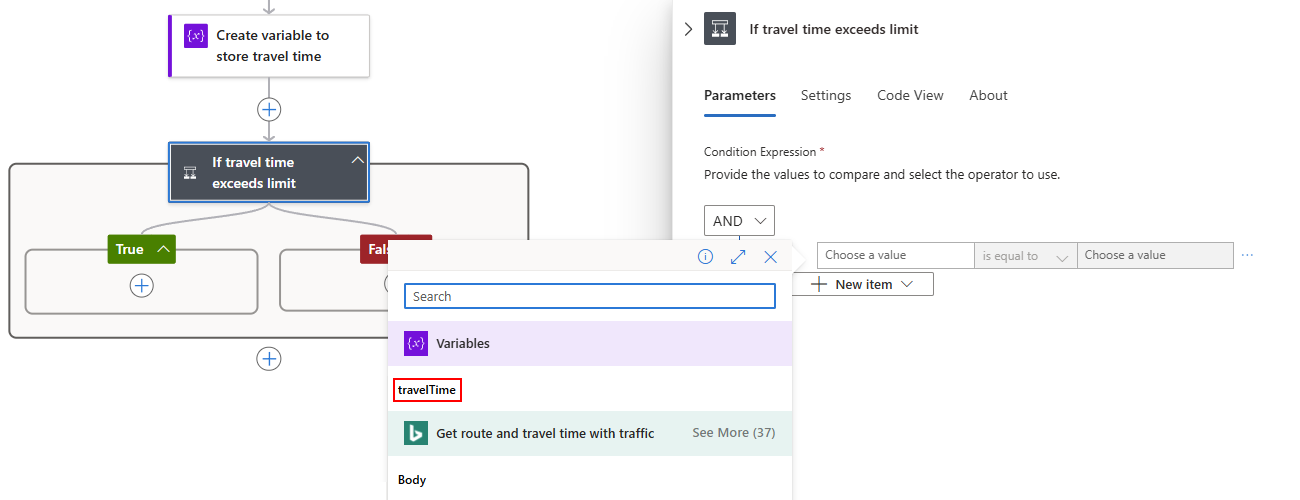The width and height of the screenshot is (1300, 500).
Task: Collapse the If travel time exceeds limit node
Action: (357, 161)
